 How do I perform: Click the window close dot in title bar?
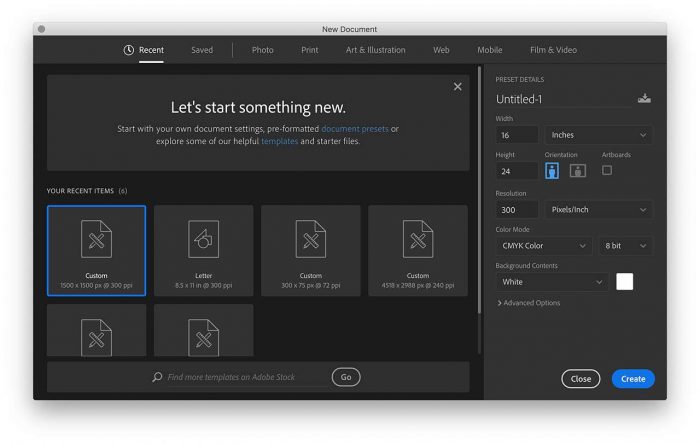[x=42, y=29]
